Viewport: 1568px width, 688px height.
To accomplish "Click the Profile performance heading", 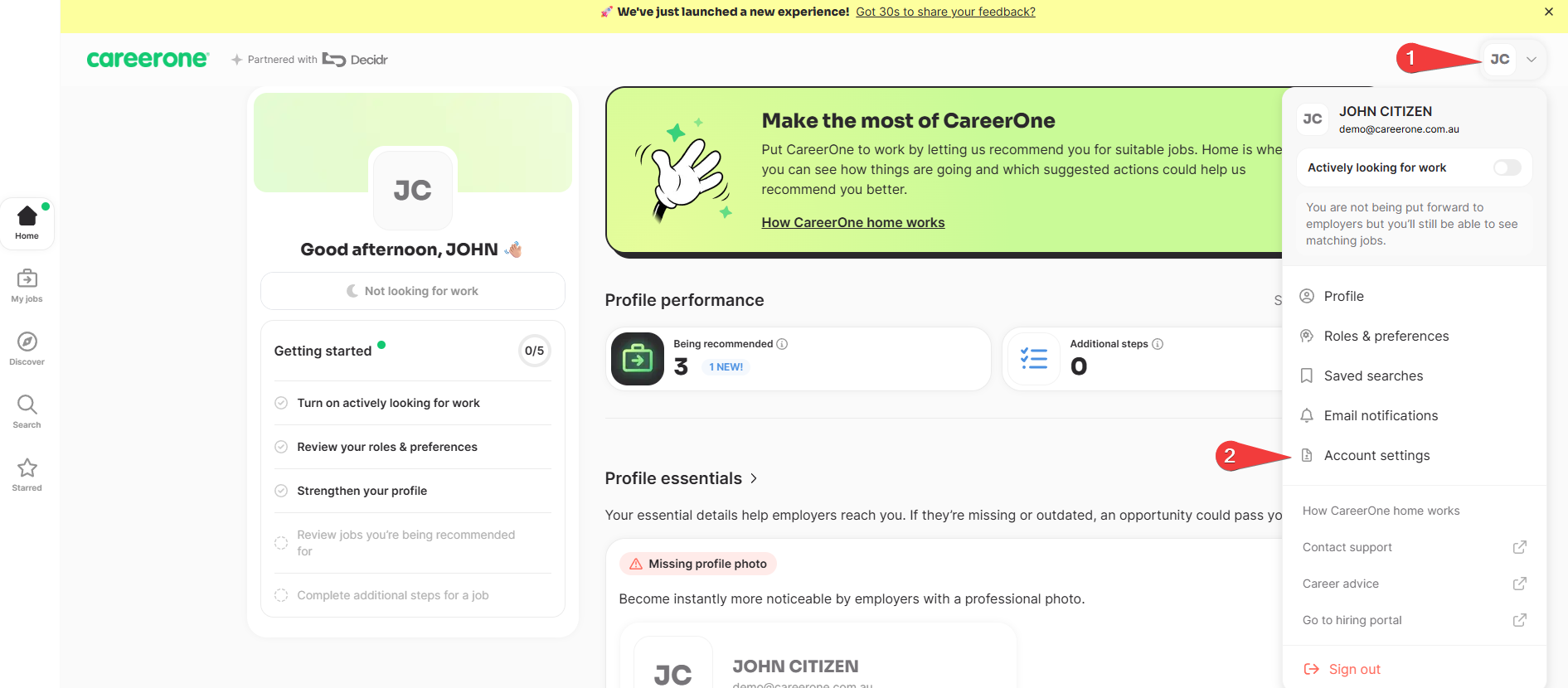I will tap(684, 300).
